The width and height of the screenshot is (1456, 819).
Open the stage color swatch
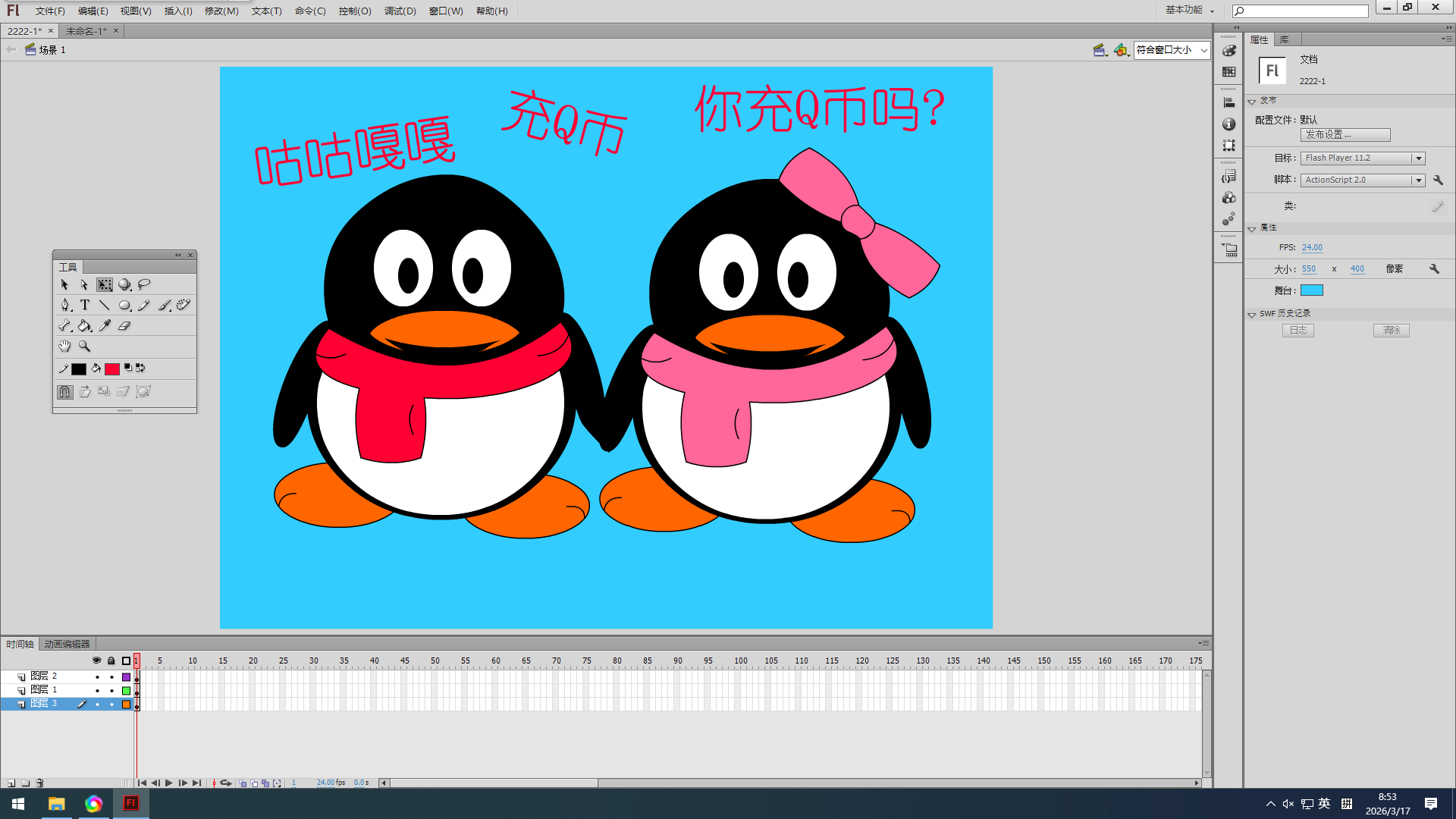[x=1312, y=290]
